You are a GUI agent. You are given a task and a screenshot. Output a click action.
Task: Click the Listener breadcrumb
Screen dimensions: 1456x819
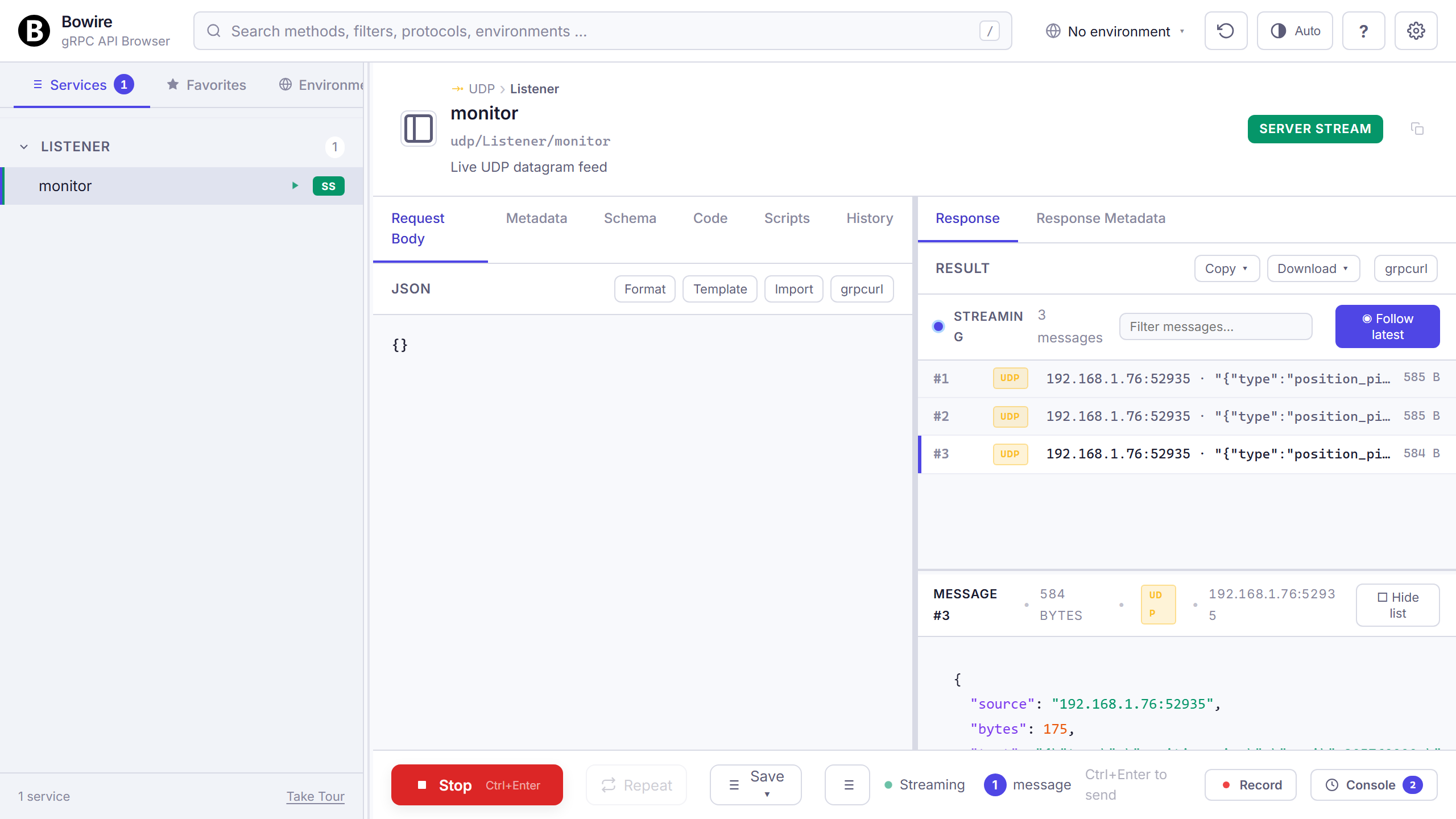[534, 89]
